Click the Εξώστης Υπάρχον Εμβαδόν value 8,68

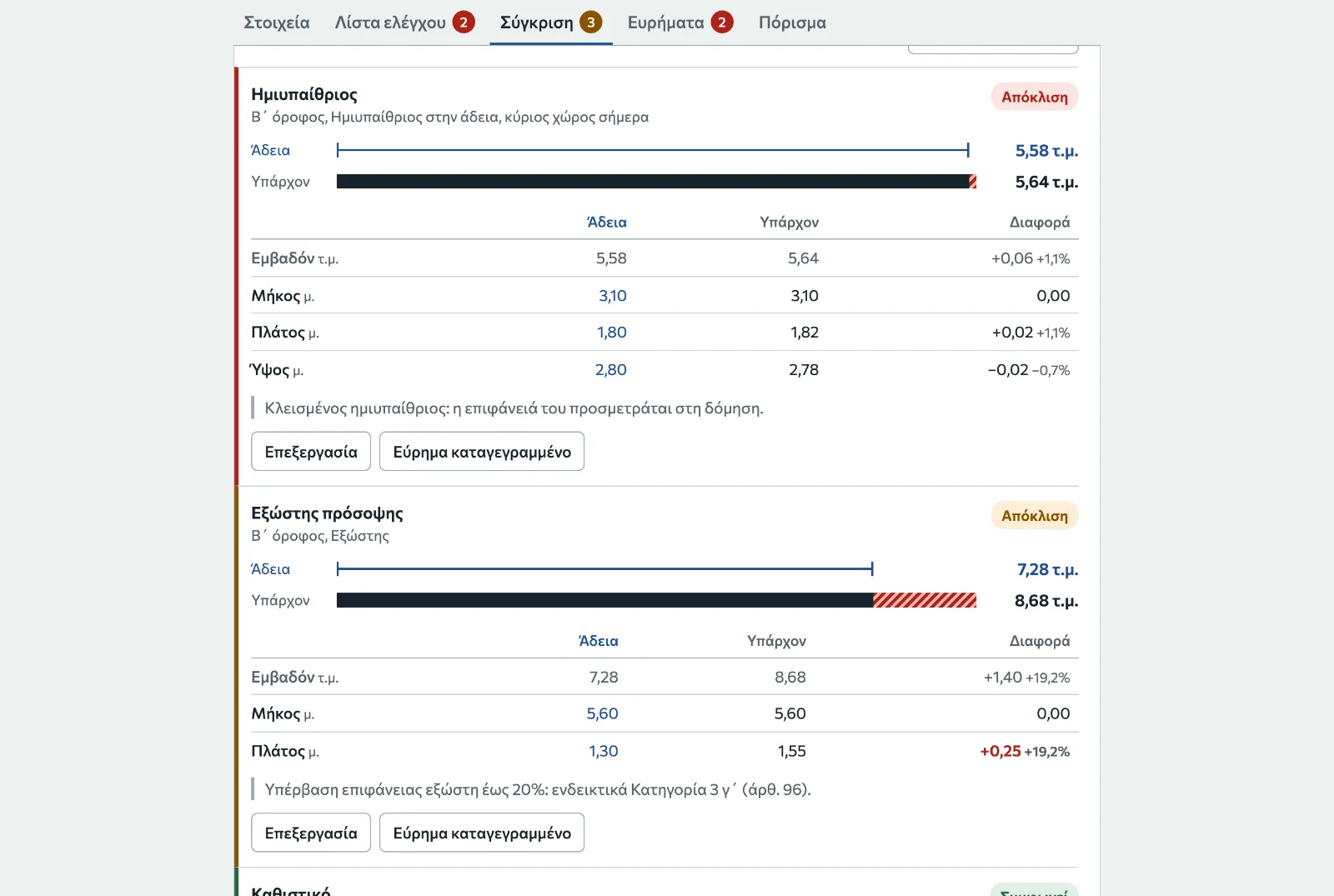coord(790,678)
